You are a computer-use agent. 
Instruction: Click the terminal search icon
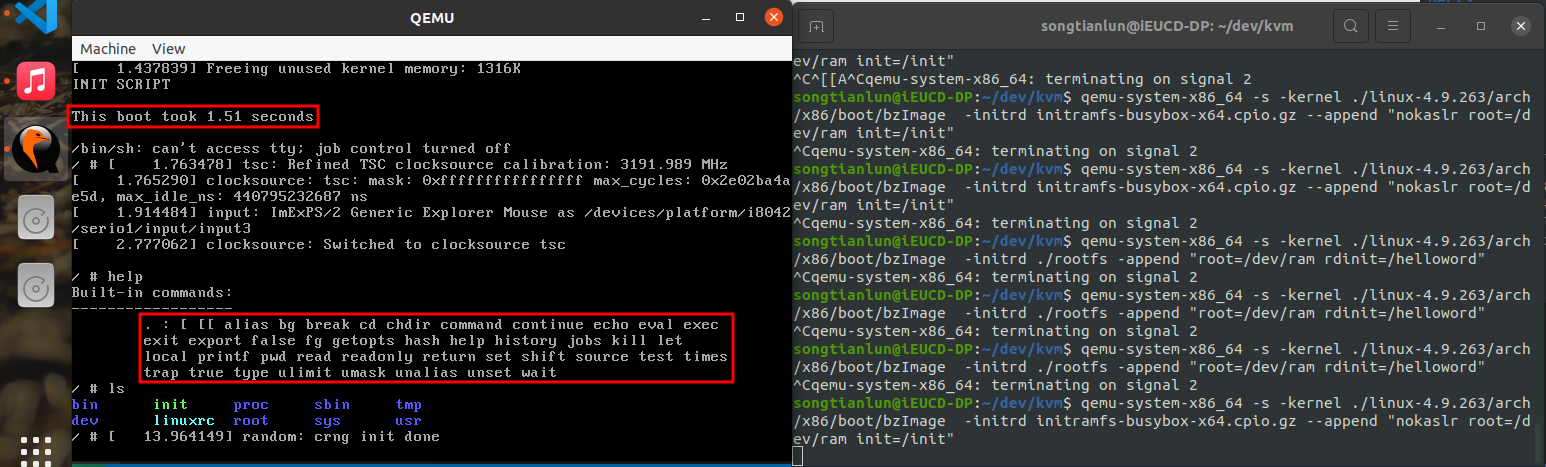click(1351, 25)
